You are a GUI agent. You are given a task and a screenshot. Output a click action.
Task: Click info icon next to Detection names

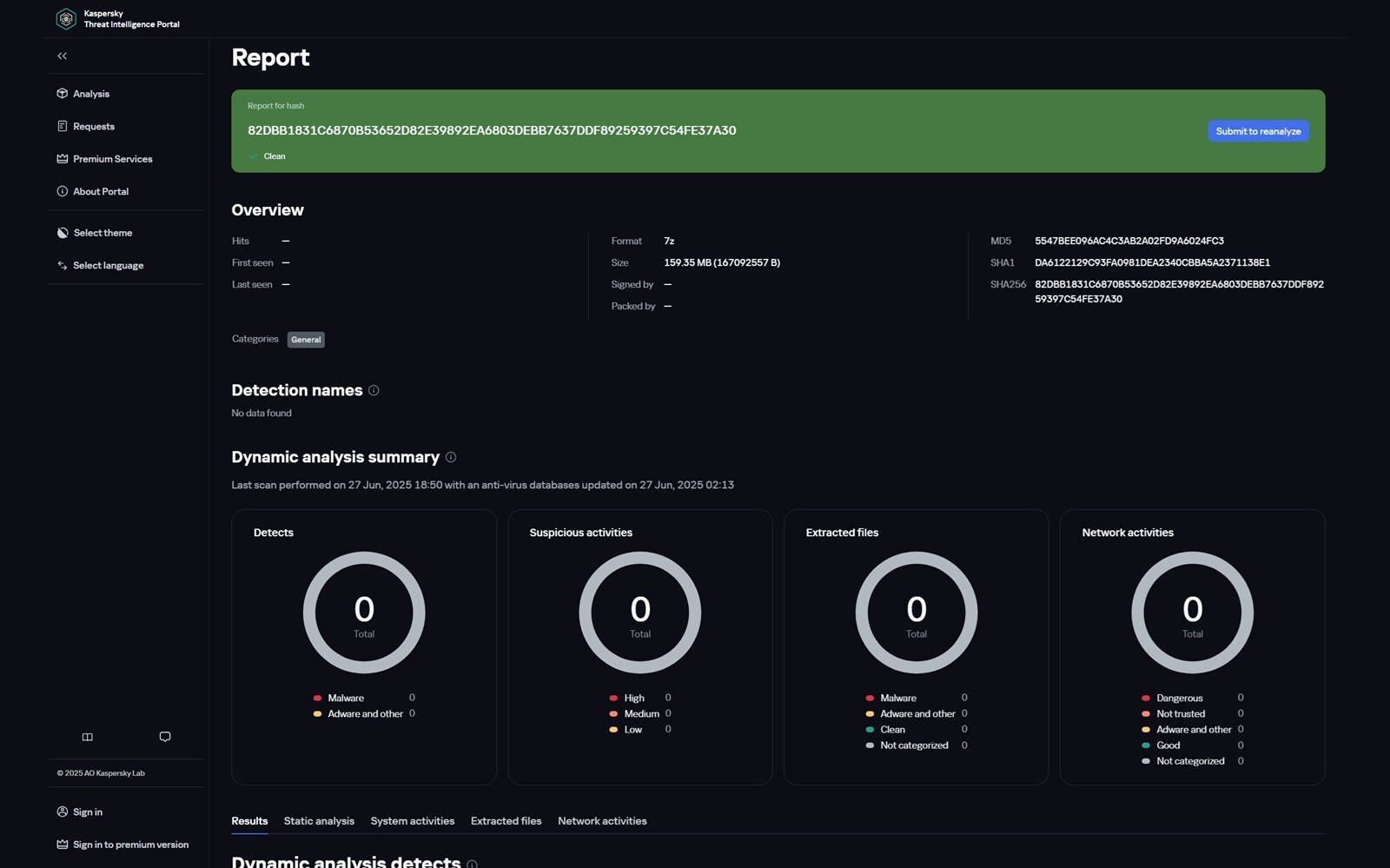coord(374,390)
